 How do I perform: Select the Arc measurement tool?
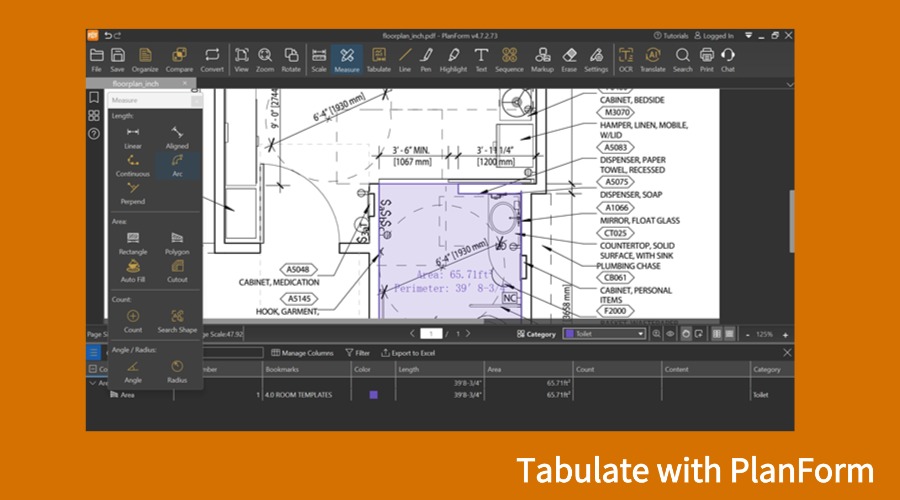coord(177,165)
